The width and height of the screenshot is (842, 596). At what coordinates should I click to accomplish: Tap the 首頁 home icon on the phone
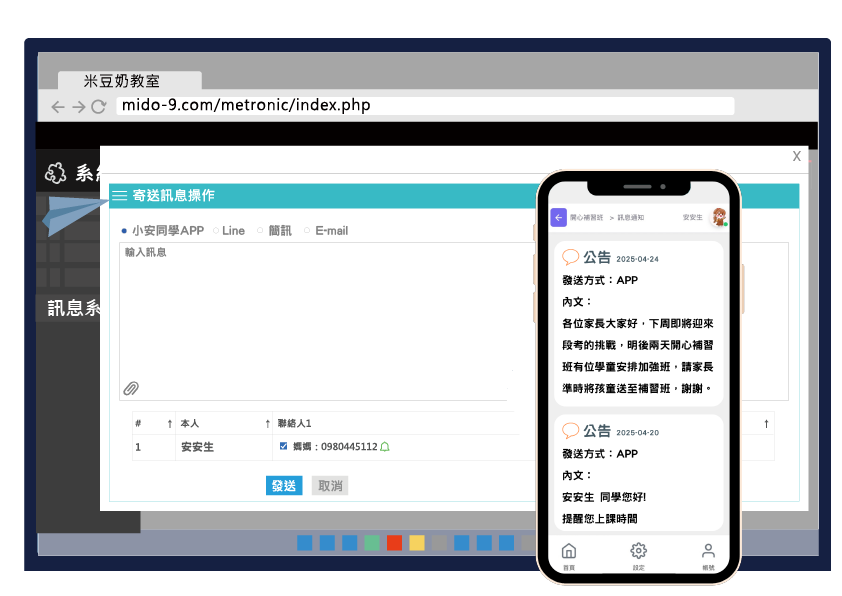(568, 550)
